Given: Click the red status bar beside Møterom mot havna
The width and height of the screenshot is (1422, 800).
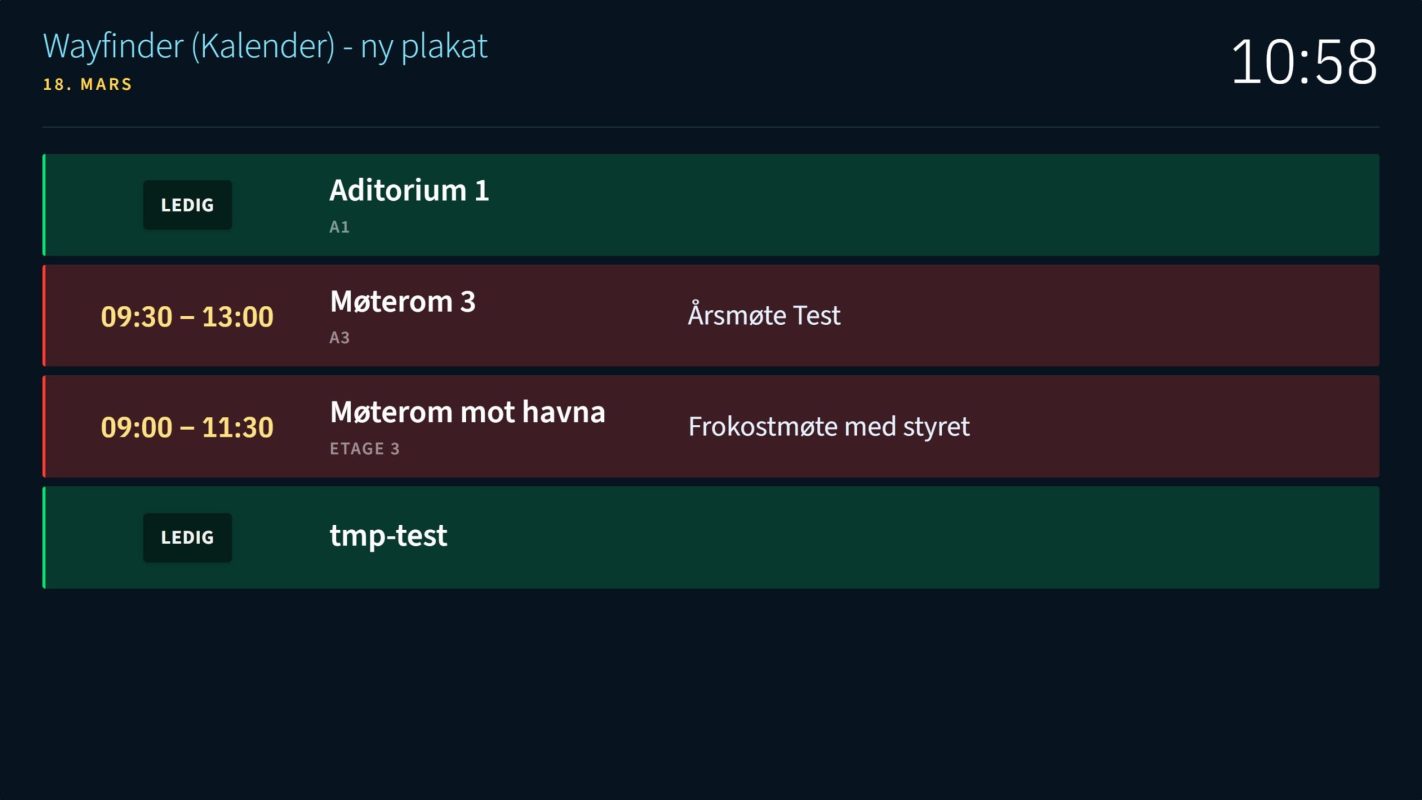Looking at the screenshot, I should 44,427.
